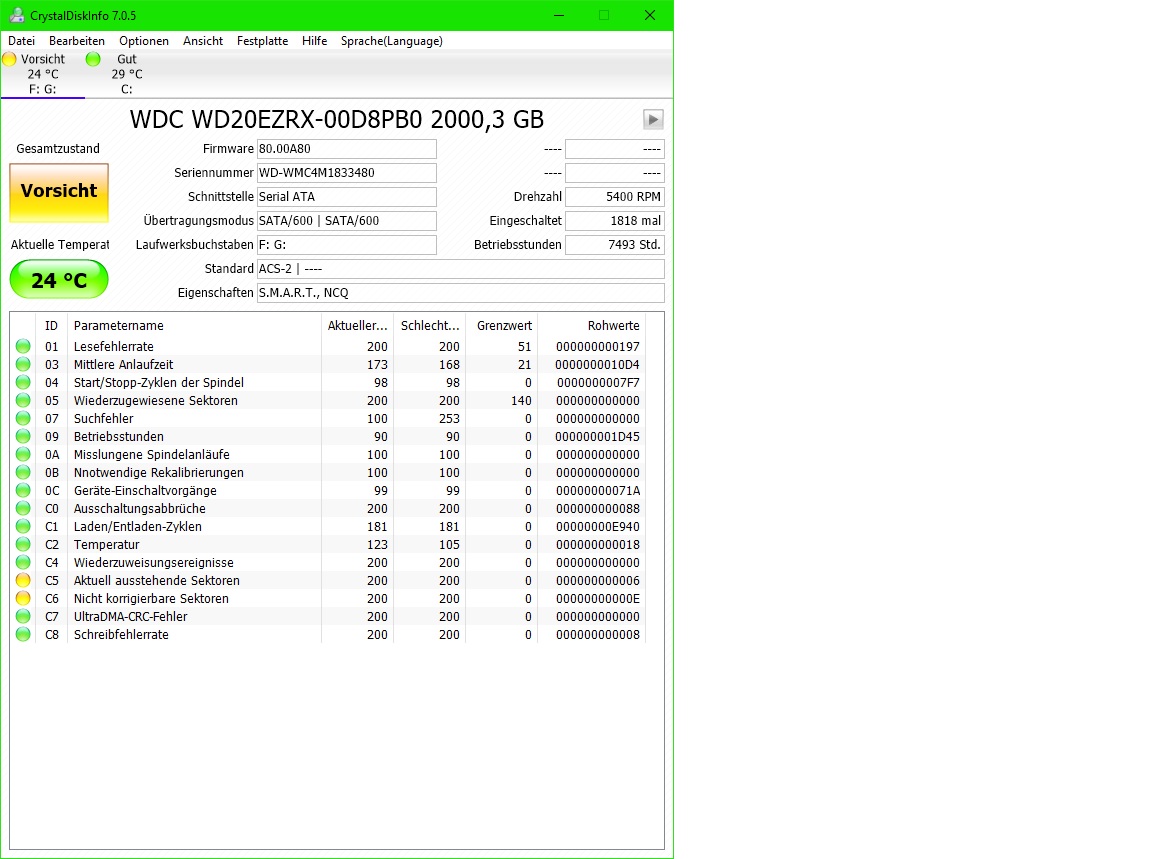Open the Datei menu
The width and height of the screenshot is (1152, 859).
[x=21, y=41]
